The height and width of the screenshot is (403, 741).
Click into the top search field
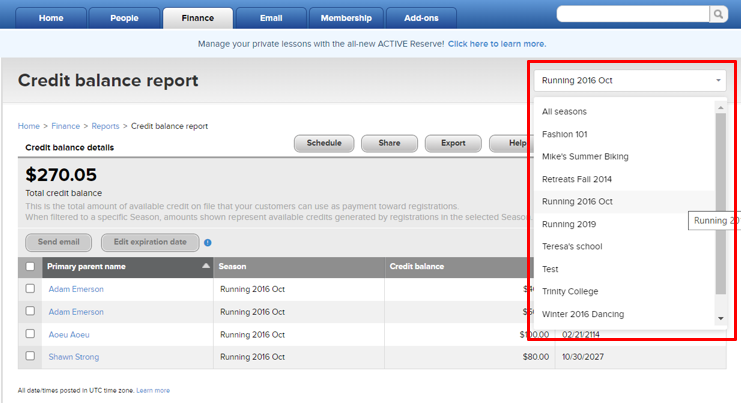click(632, 13)
